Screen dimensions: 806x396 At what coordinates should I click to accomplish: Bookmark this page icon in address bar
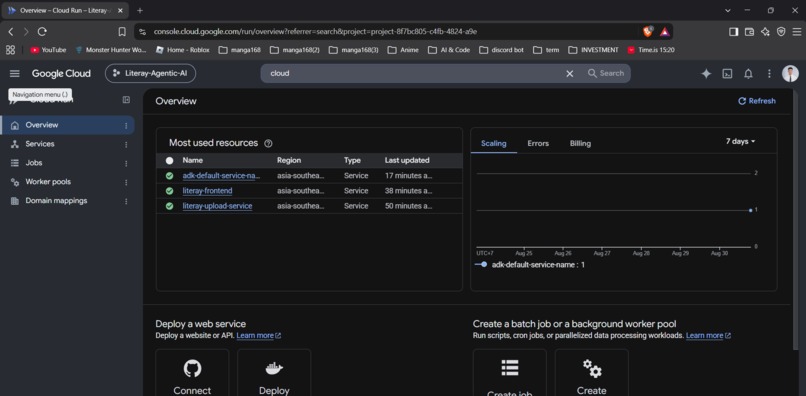click(122, 32)
